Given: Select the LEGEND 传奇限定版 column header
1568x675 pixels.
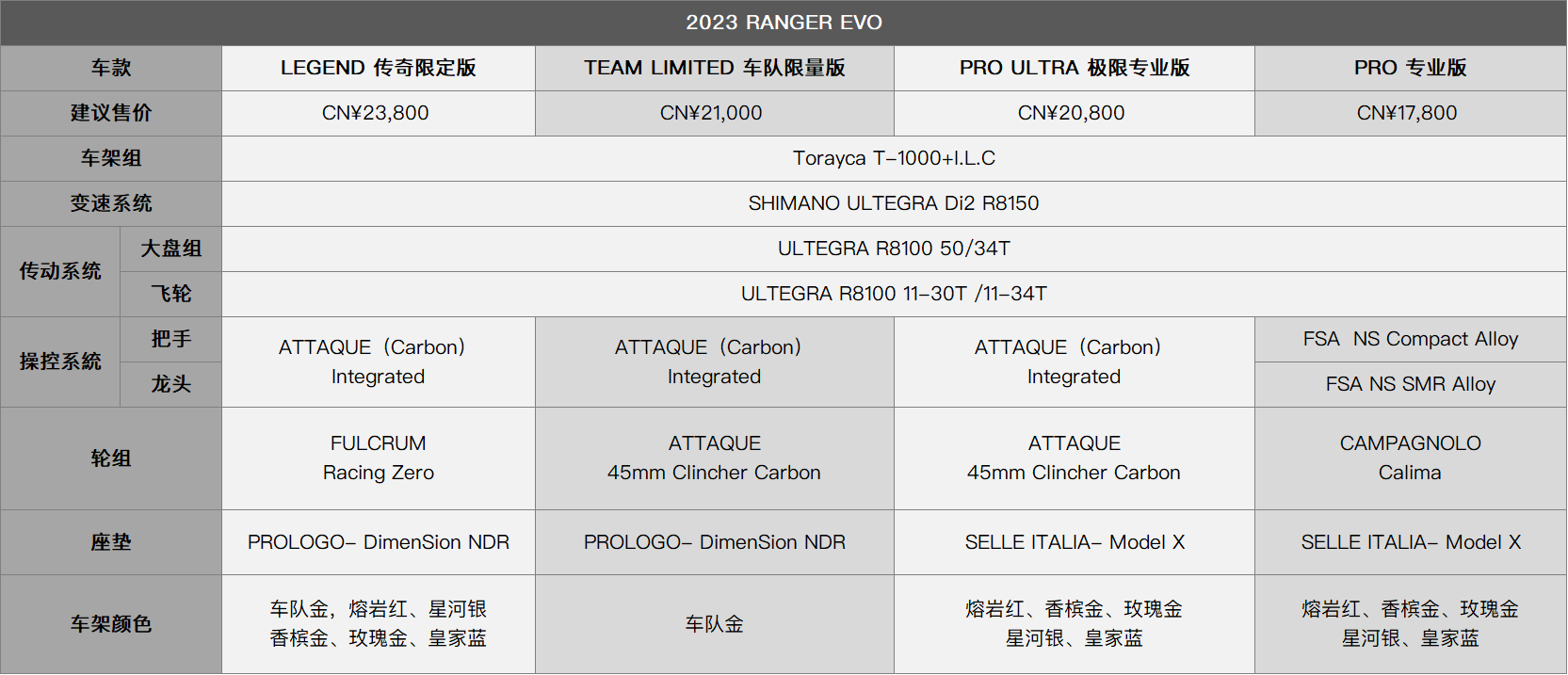Looking at the screenshot, I should pos(379,68).
